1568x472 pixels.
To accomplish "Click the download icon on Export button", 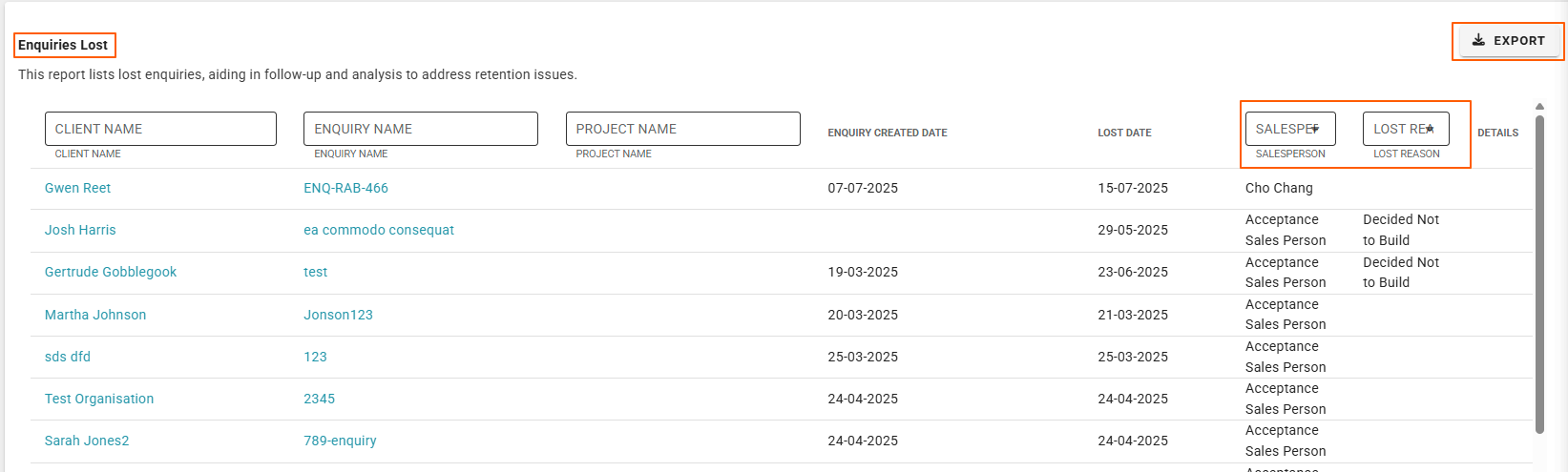I will click(x=1478, y=40).
